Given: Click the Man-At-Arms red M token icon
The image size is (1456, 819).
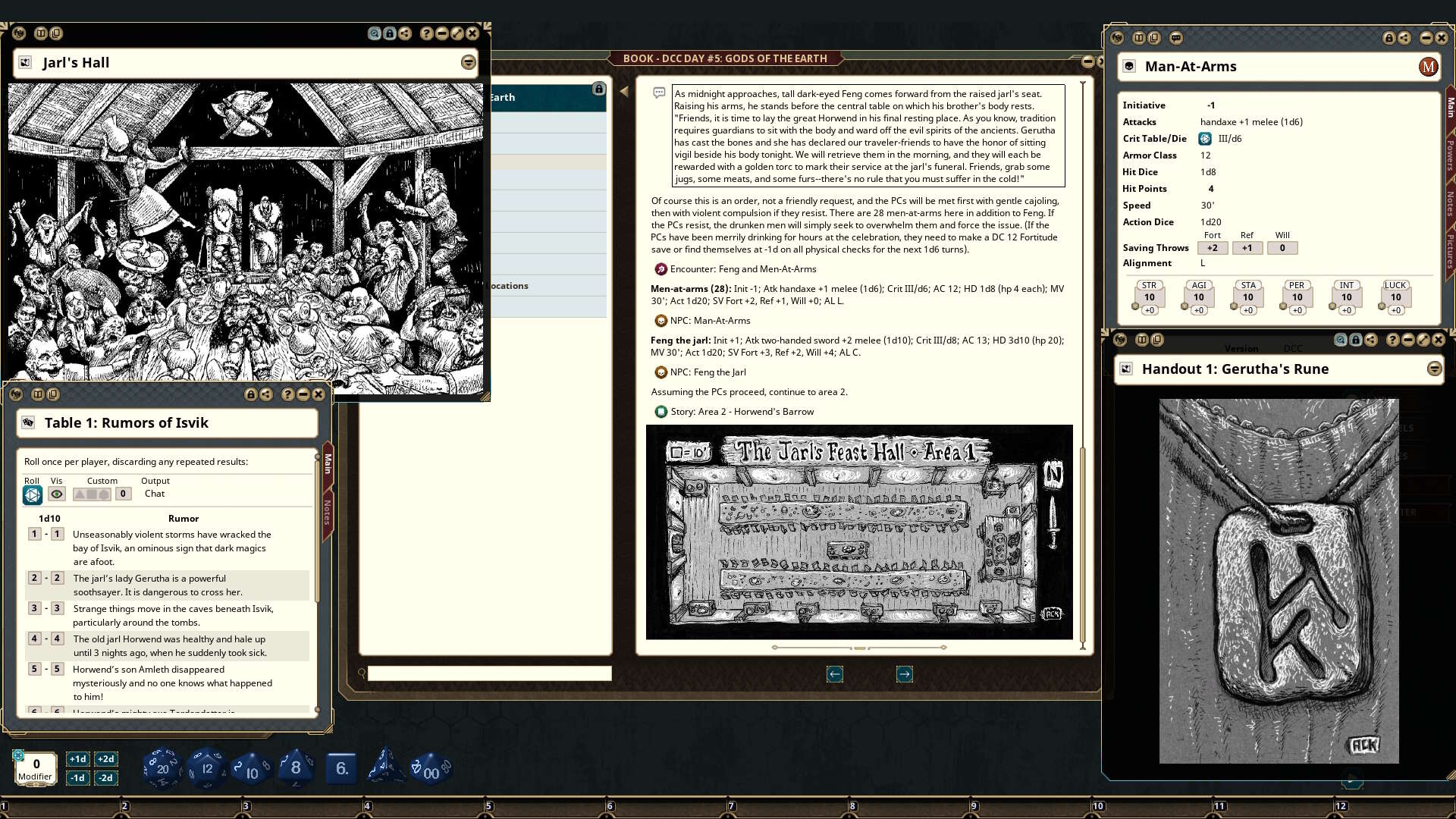Looking at the screenshot, I should pyautogui.click(x=1428, y=67).
